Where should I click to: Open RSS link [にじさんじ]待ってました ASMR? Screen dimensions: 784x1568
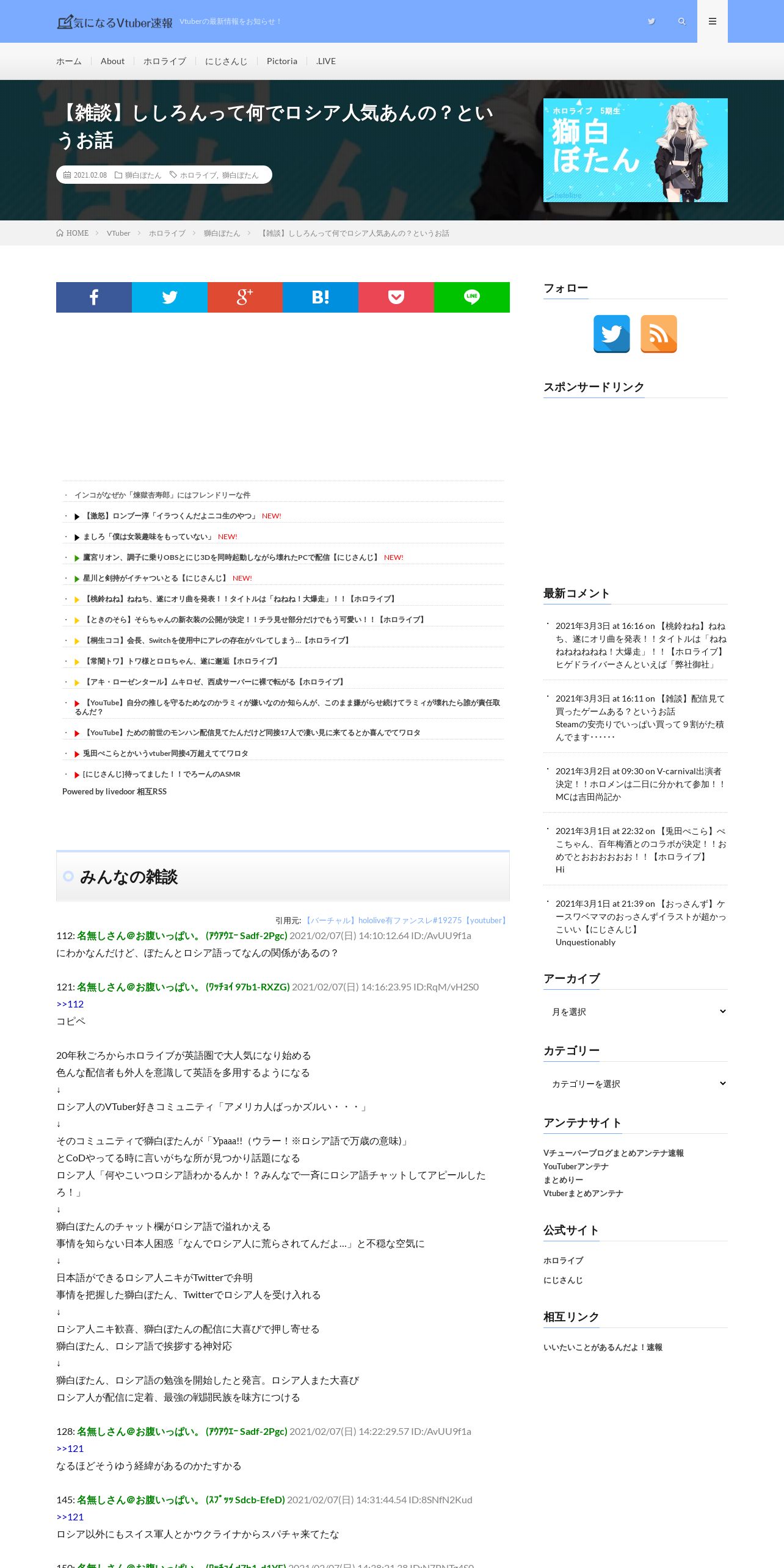162,774
